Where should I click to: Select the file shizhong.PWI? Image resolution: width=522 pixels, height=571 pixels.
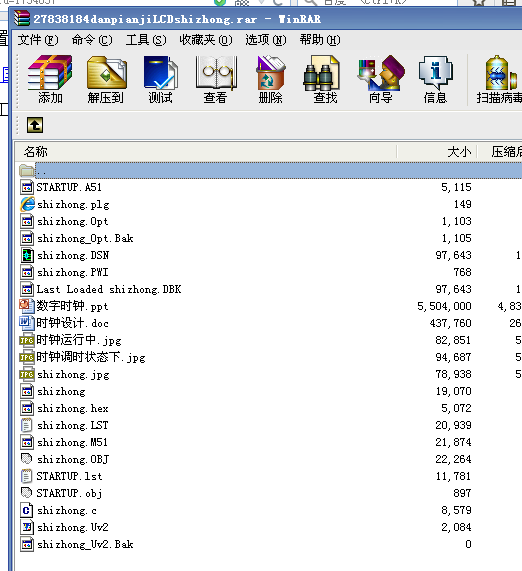pos(72,272)
